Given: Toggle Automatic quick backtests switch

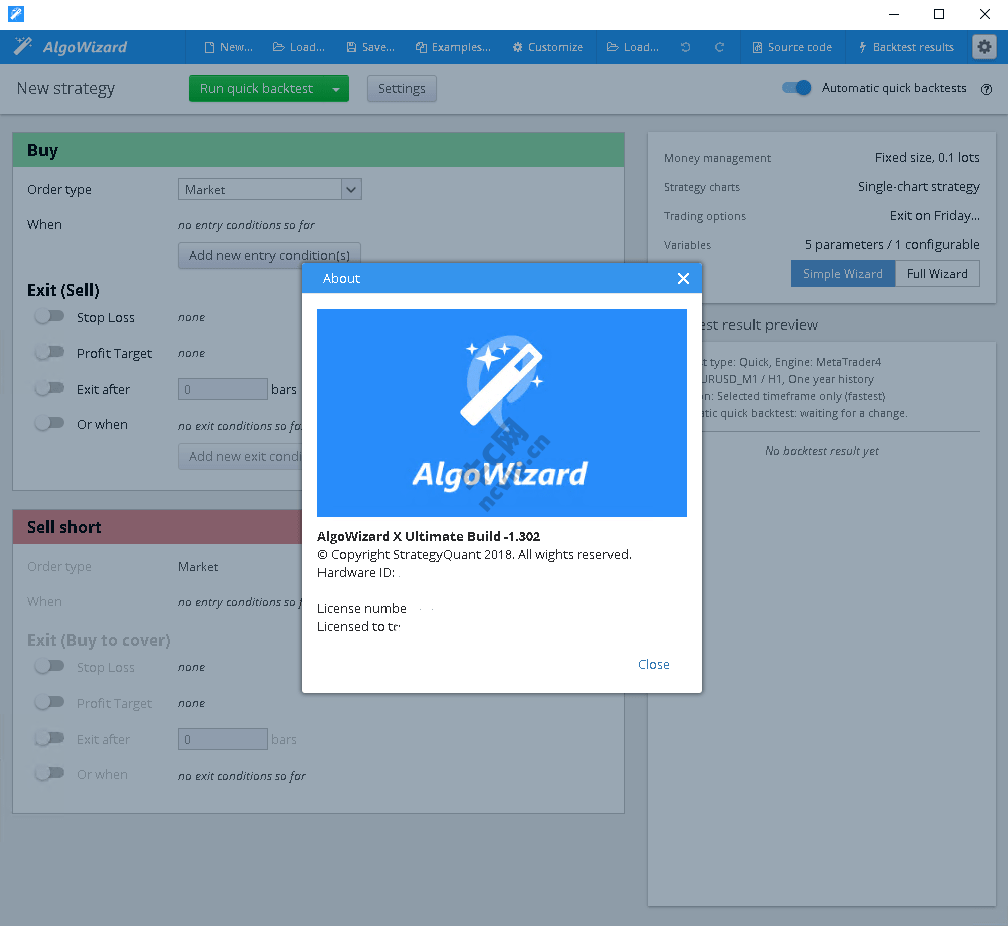Looking at the screenshot, I should (796, 87).
